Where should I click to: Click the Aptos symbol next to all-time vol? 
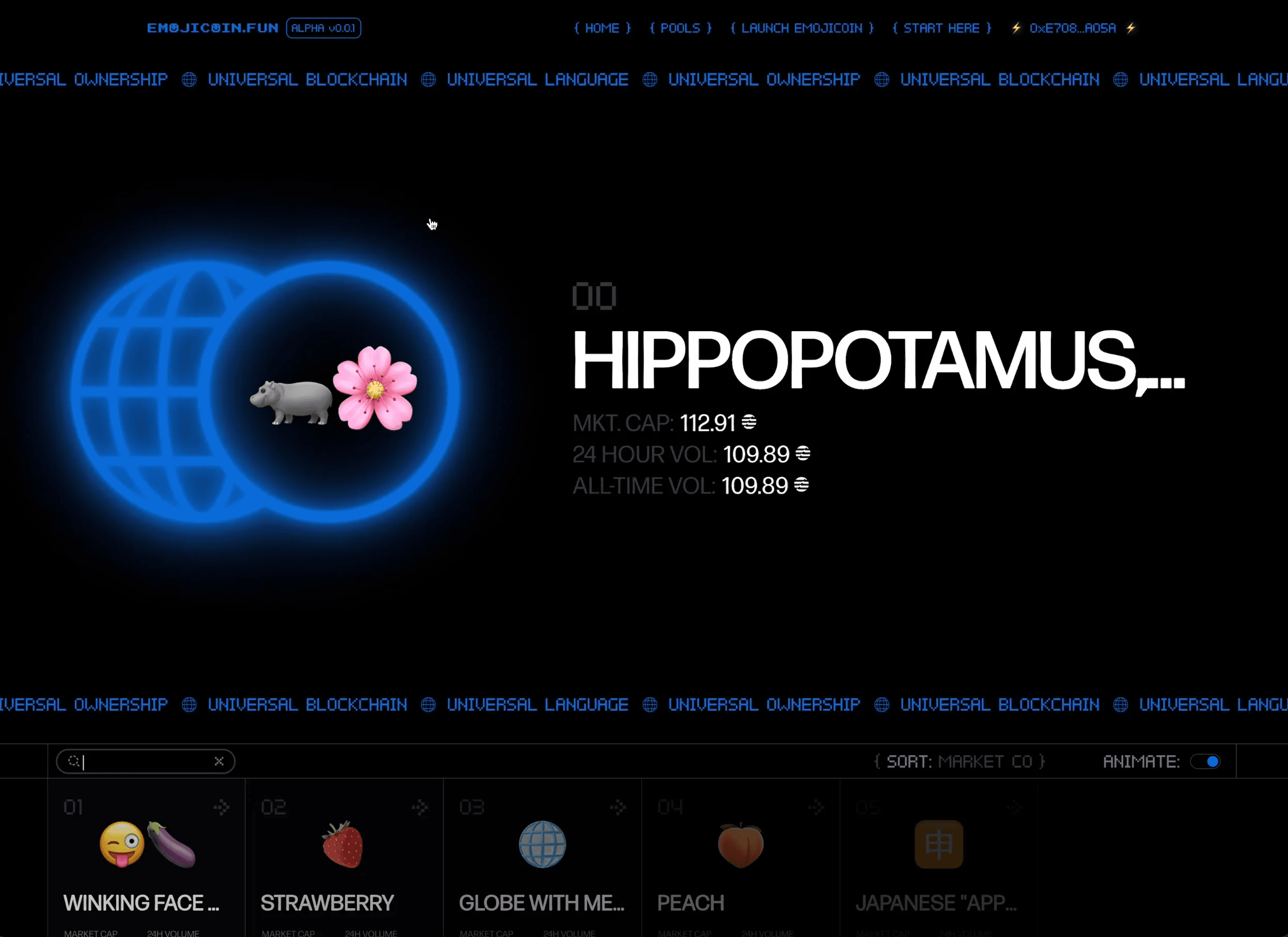802,485
